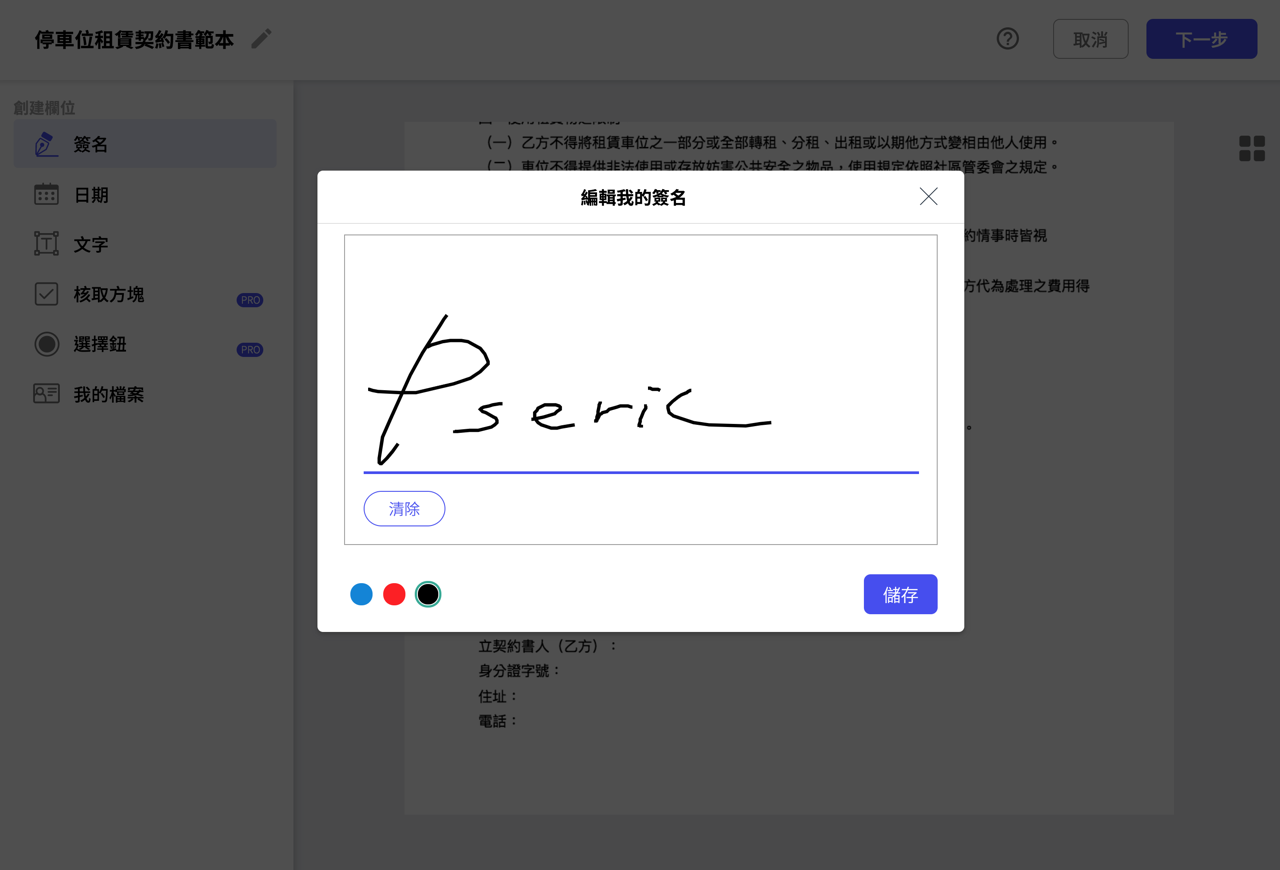Click the 停車位租賃契約書範本 document title
Image resolution: width=1280 pixels, height=870 pixels.
tap(134, 40)
